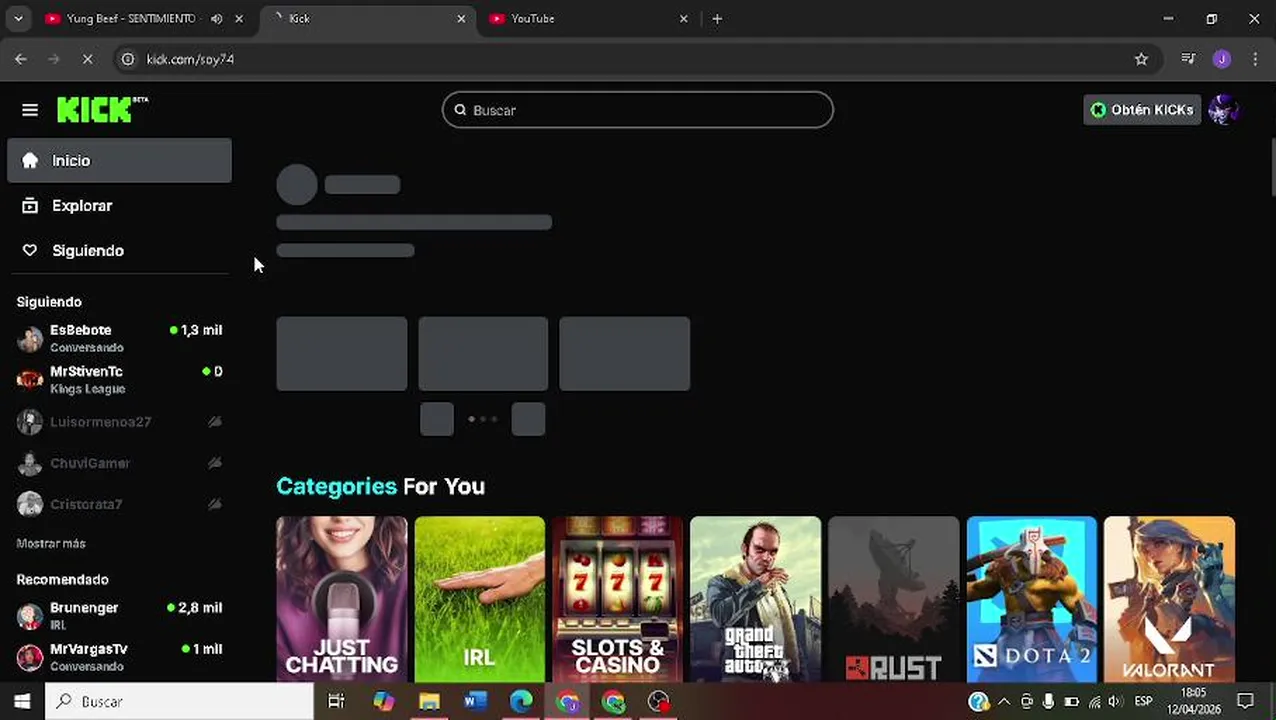Close the Kick browser tab

point(461,18)
